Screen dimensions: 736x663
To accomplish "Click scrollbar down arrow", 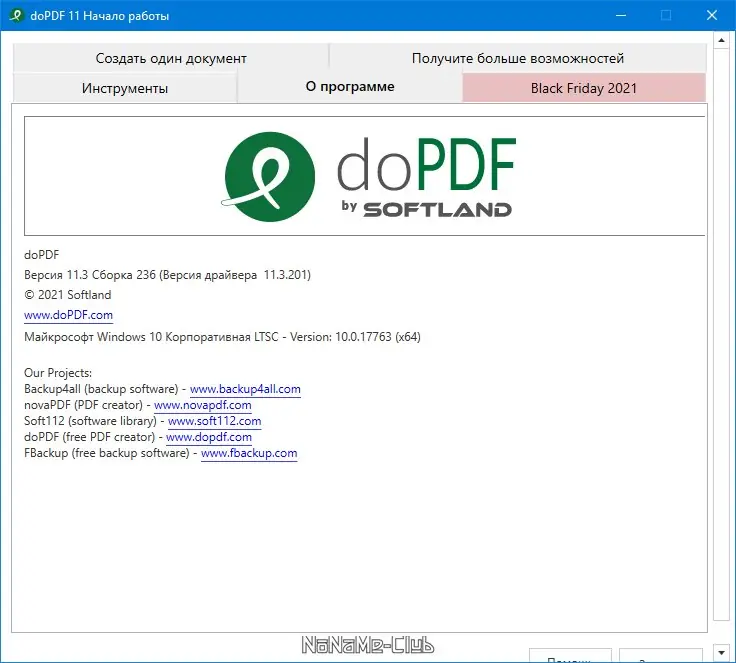I will pyautogui.click(x=721, y=652).
